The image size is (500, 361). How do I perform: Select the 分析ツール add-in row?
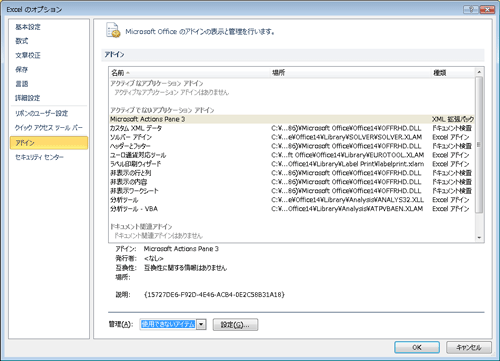tap(292, 200)
